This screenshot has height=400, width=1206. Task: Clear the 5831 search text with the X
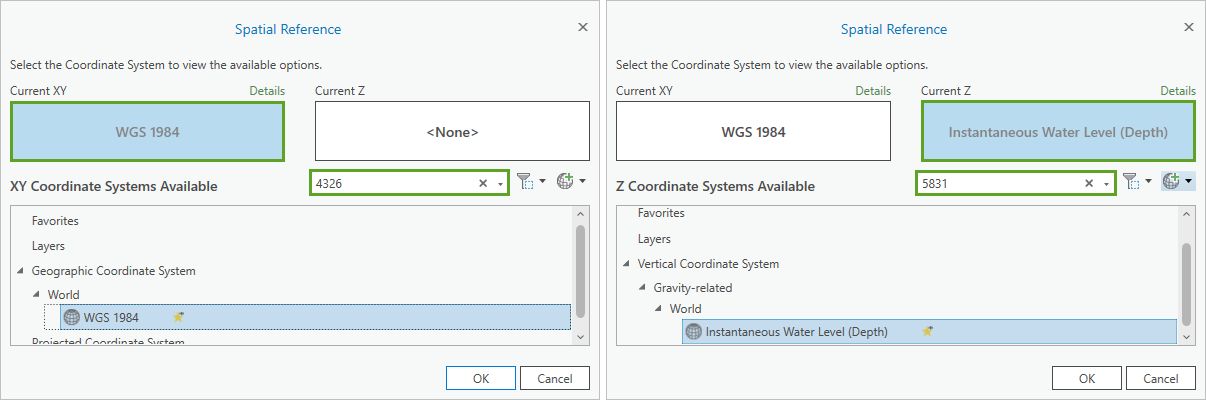click(1089, 183)
